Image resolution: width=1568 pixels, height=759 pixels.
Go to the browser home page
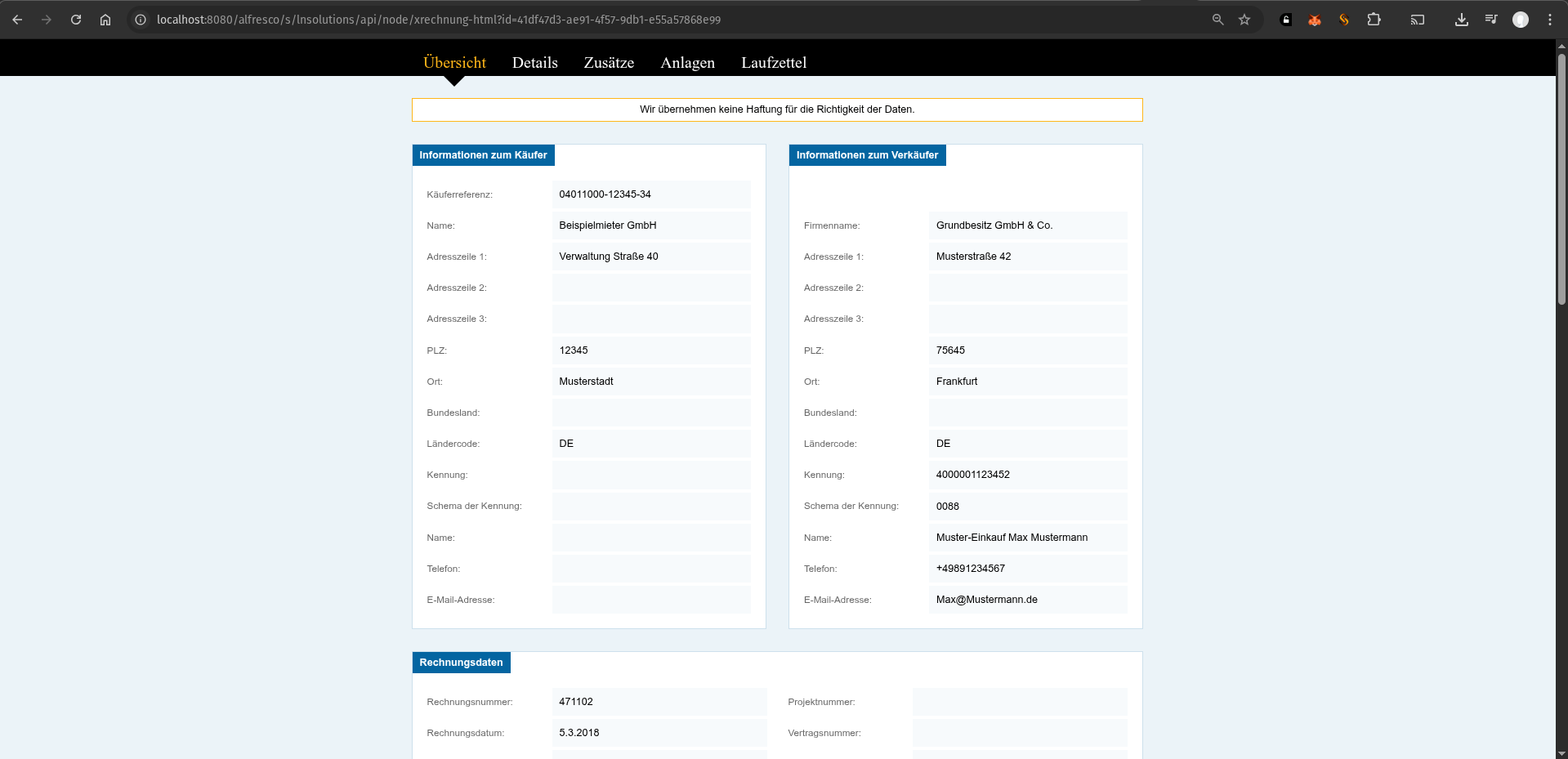(x=105, y=20)
